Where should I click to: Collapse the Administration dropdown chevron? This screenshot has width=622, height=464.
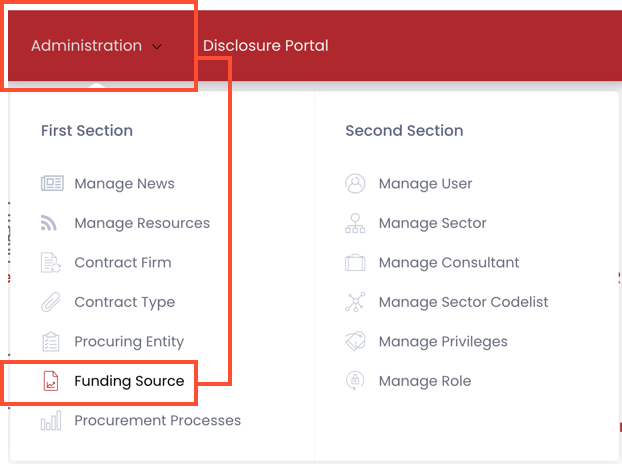point(157,46)
